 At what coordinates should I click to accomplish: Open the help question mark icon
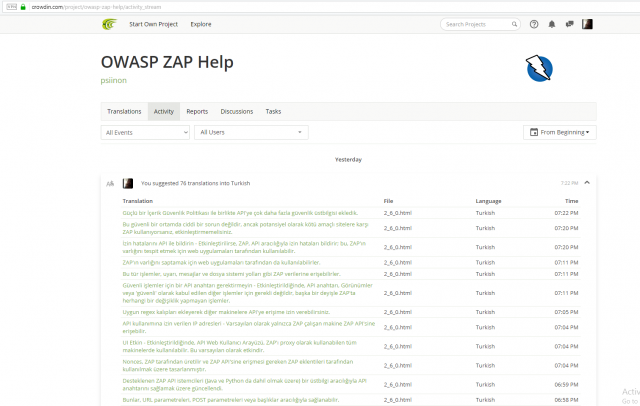click(x=534, y=24)
